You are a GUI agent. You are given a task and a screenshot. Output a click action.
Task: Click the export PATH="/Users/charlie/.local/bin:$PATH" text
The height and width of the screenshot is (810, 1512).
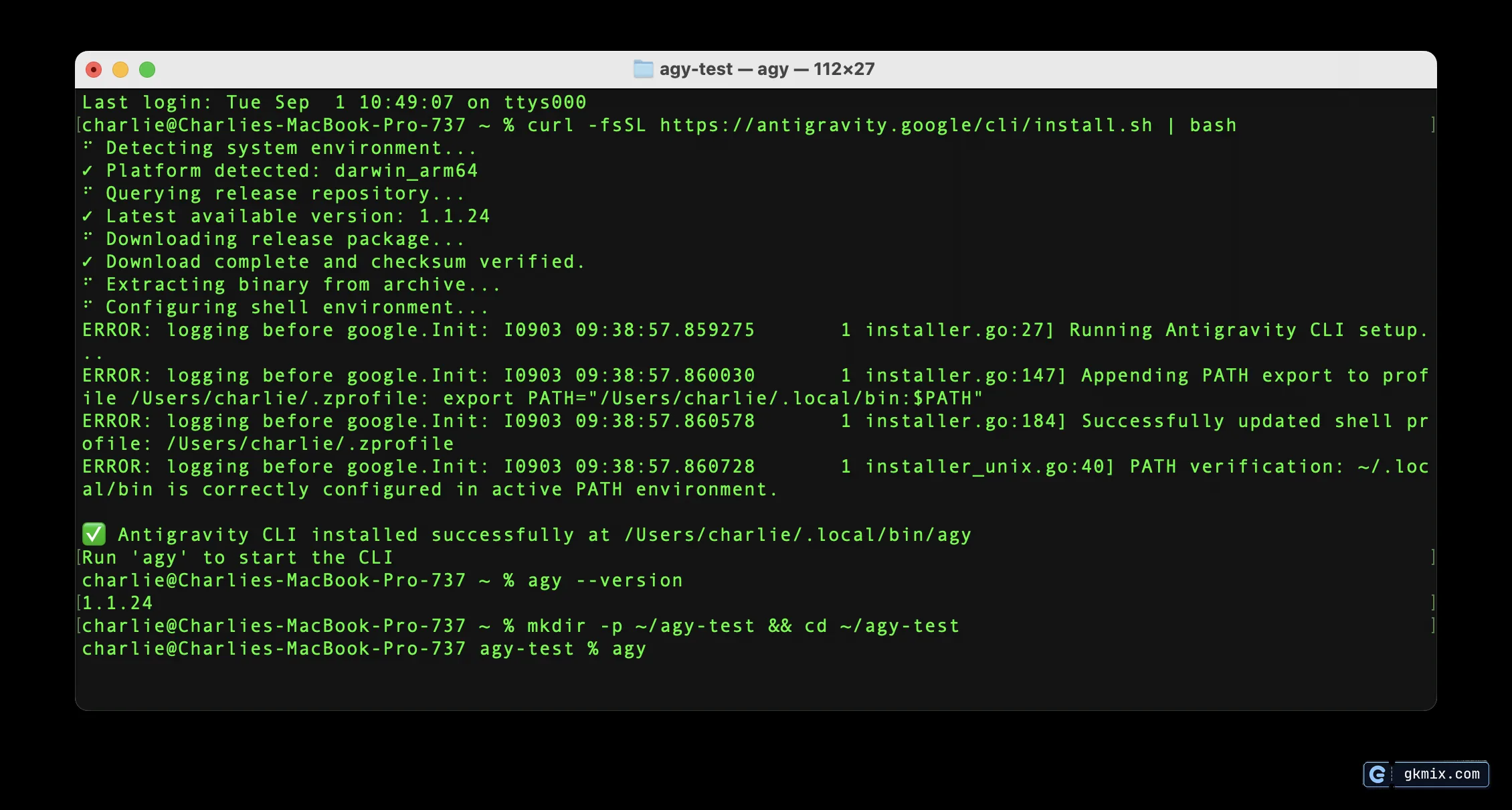point(713,398)
